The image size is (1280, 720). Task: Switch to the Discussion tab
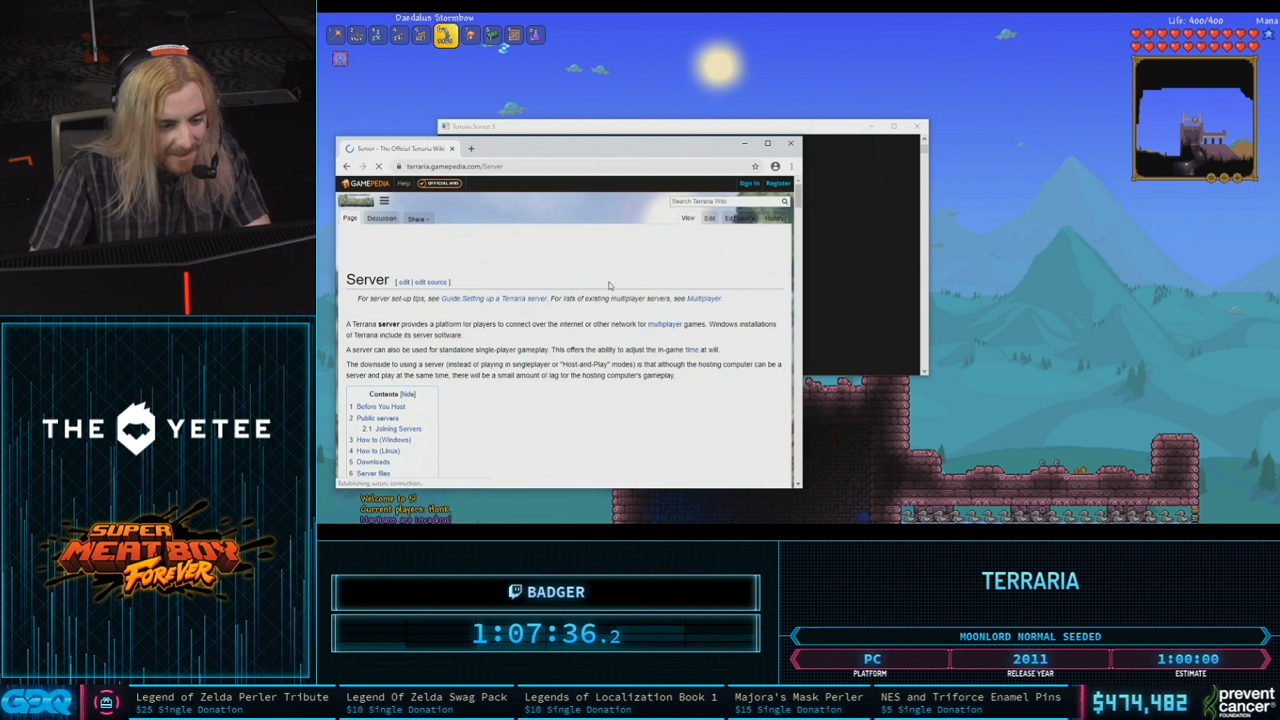381,218
